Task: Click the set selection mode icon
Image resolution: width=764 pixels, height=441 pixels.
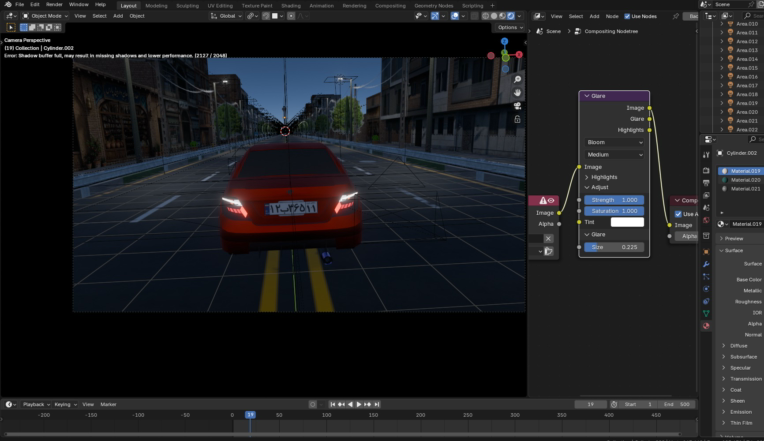Action: pyautogui.click(x=23, y=27)
